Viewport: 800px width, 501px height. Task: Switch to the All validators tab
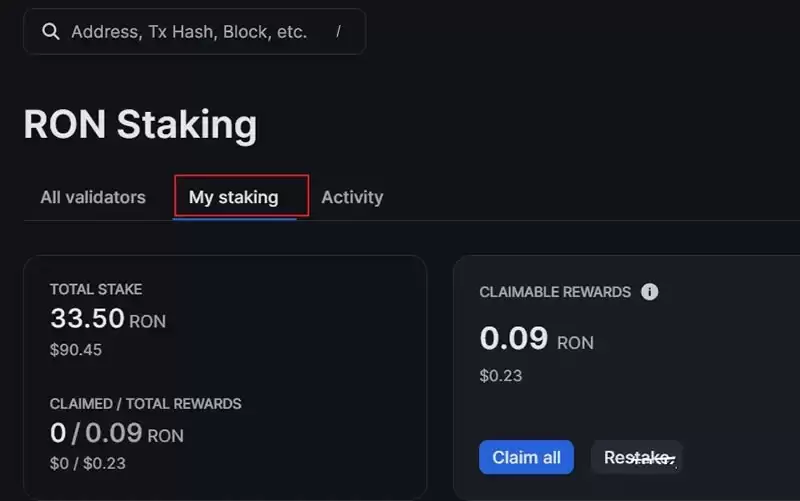click(93, 197)
